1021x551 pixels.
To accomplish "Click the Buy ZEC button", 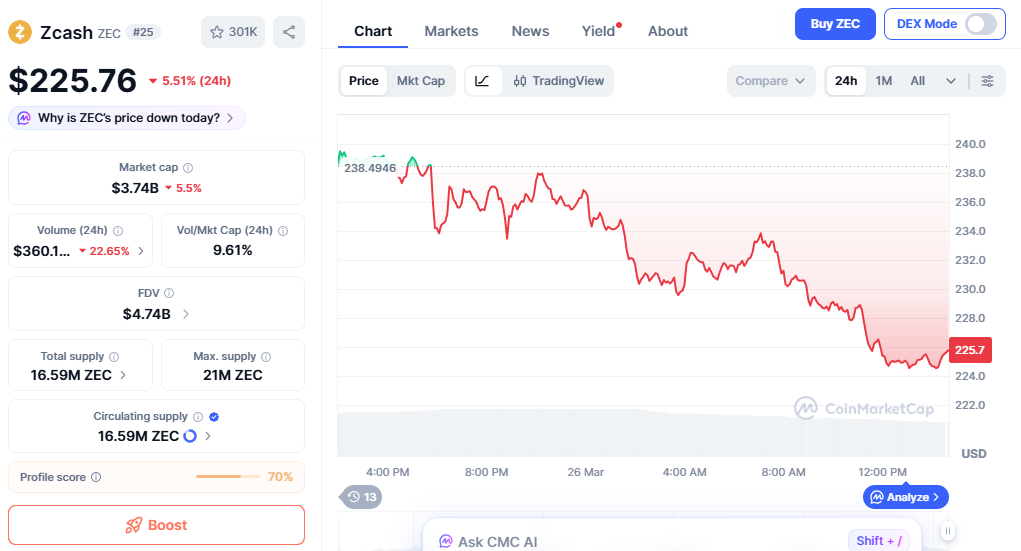I will (835, 24).
